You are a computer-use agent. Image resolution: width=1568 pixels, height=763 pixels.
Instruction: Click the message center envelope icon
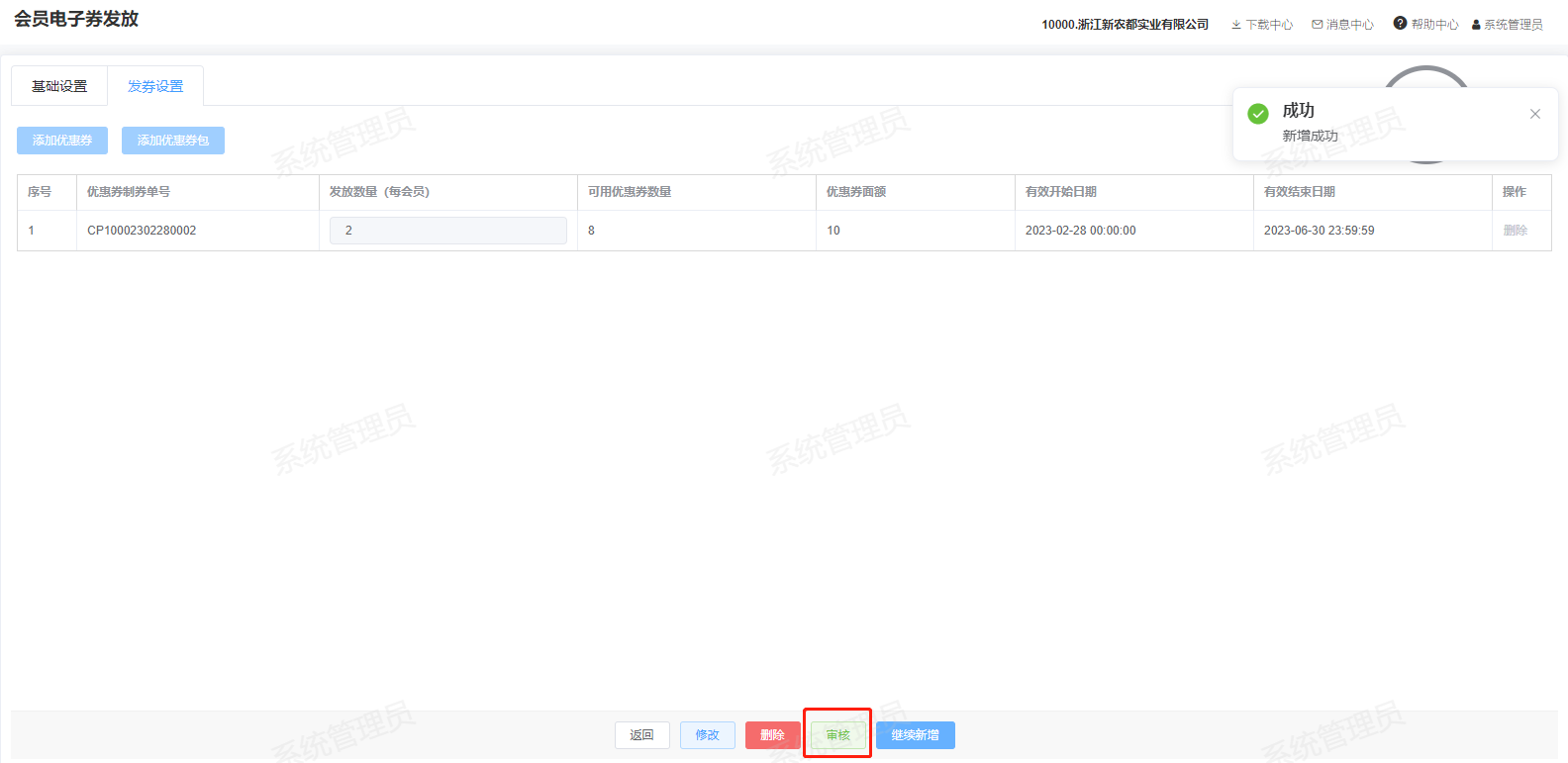tap(1318, 25)
